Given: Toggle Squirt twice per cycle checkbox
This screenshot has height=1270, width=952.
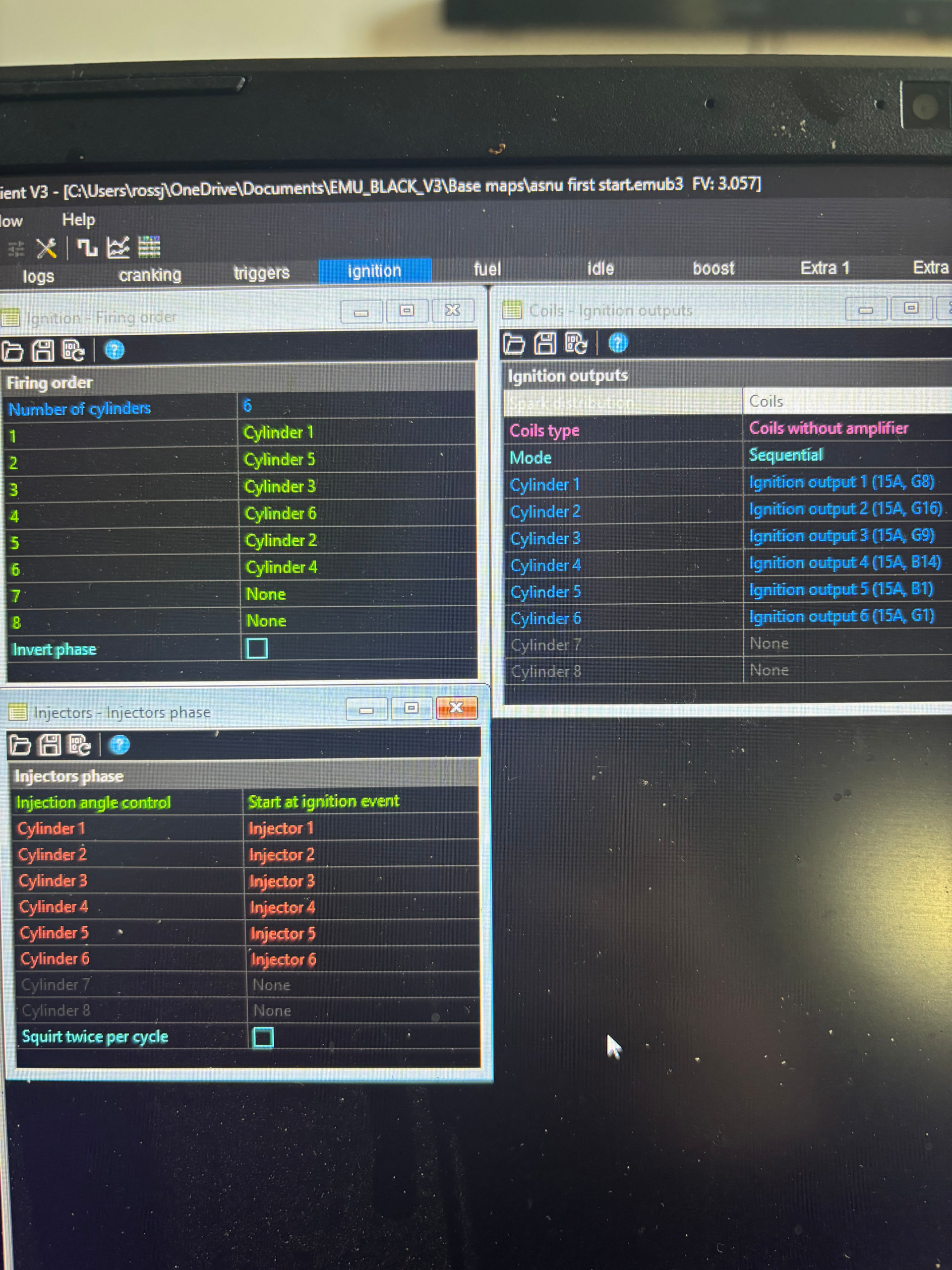Looking at the screenshot, I should pos(263,1037).
